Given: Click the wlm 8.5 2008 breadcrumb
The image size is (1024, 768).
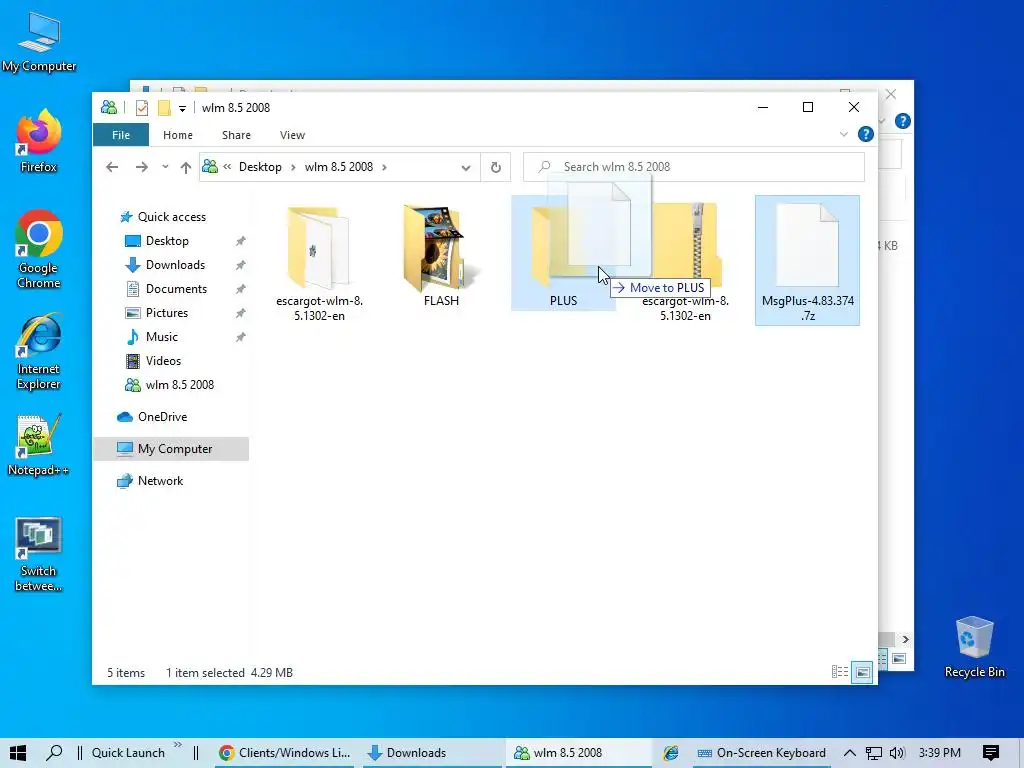Looking at the screenshot, I should click(x=339, y=167).
